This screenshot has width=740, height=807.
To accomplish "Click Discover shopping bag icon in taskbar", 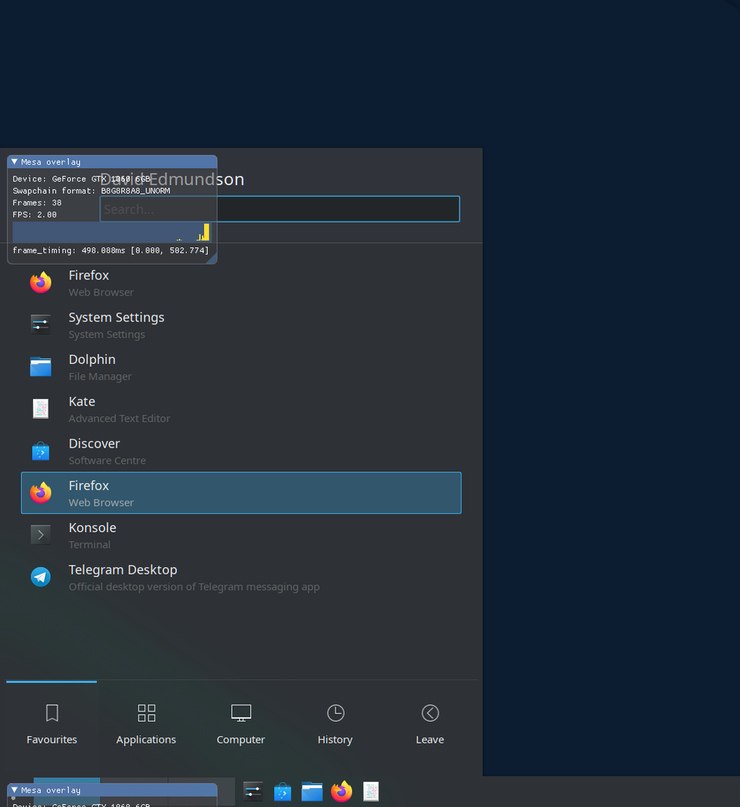I will 283,792.
